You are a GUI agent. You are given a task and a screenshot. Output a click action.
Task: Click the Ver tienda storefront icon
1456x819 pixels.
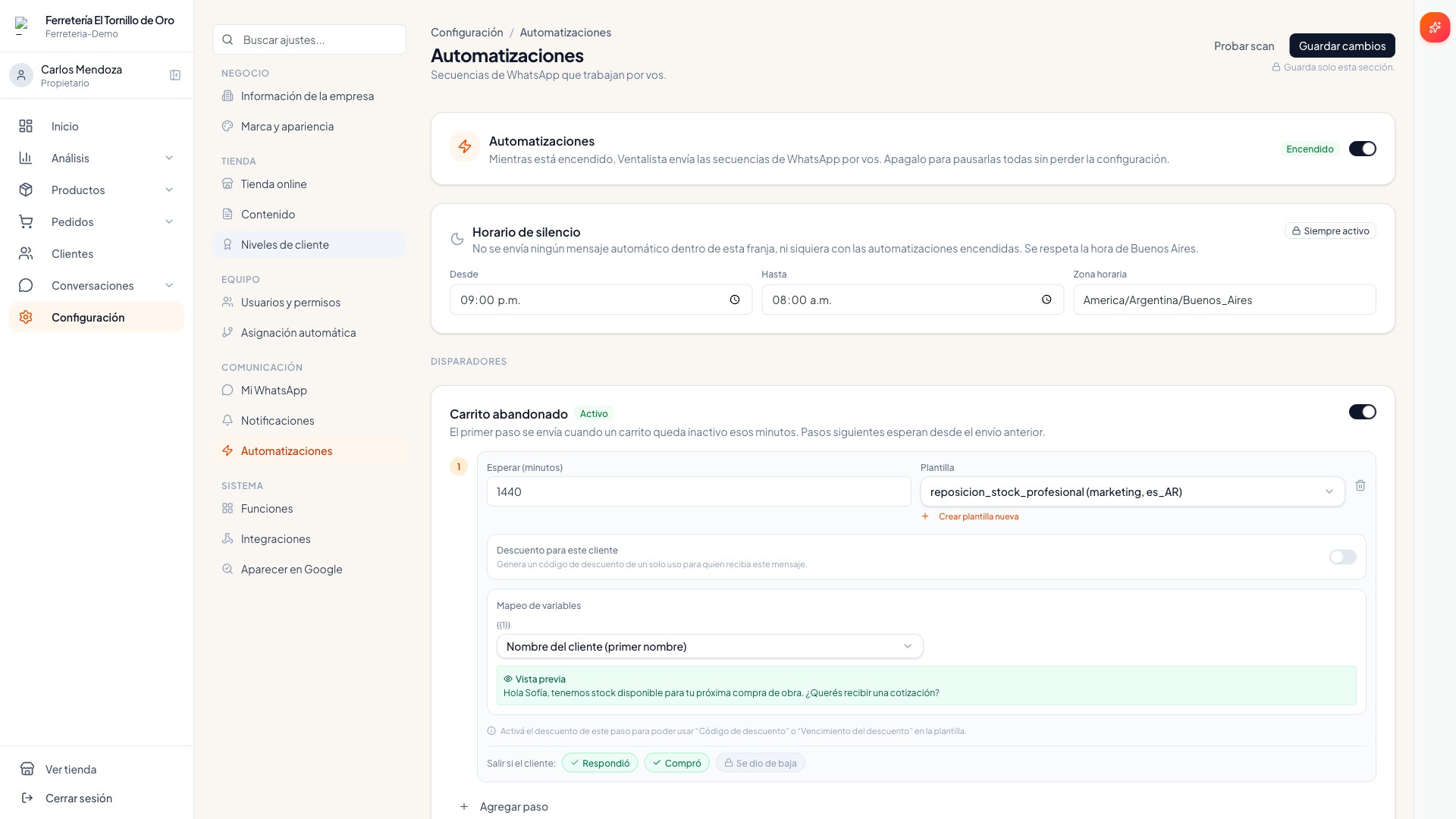(27, 769)
